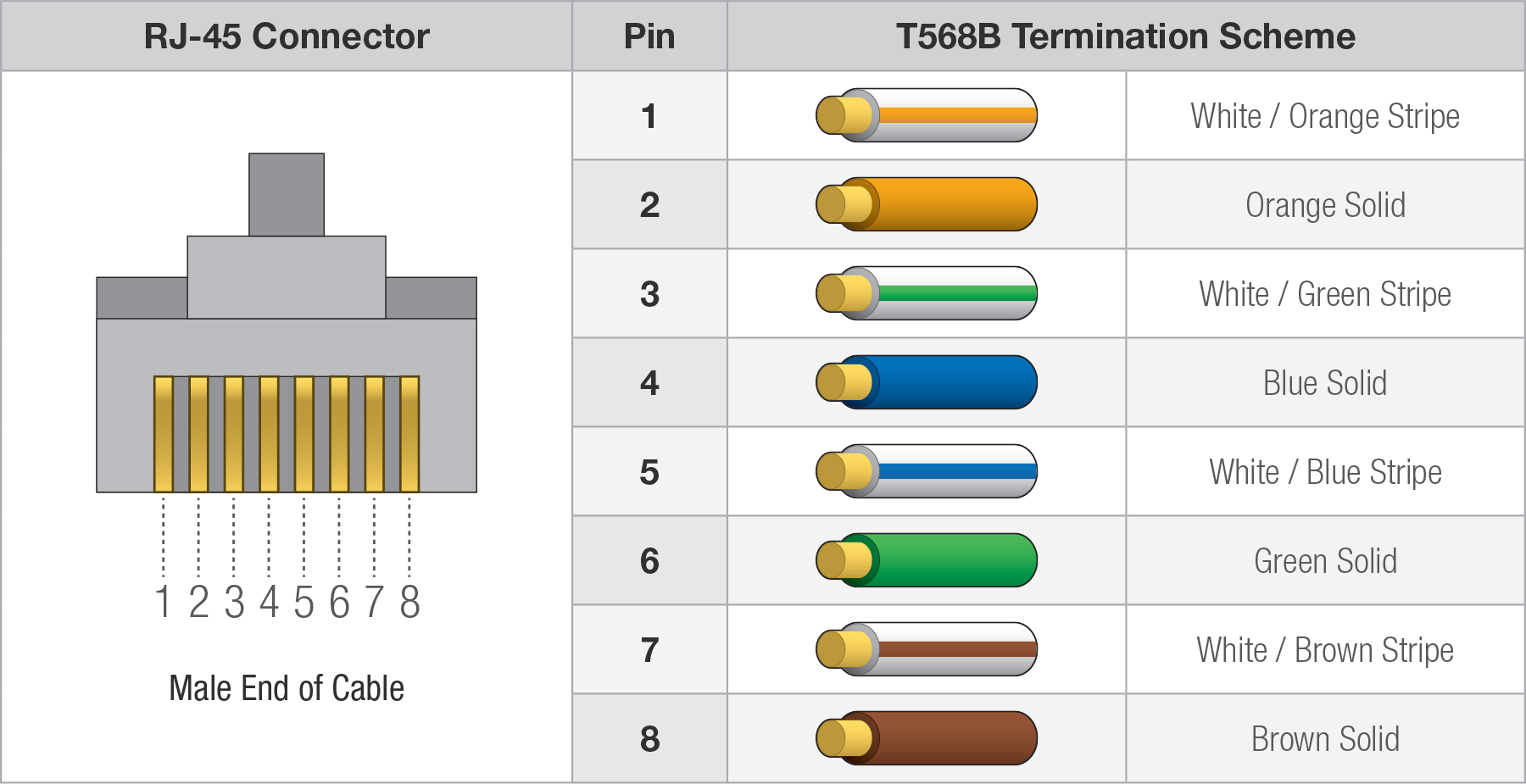Click the RJ-45 Connector column header
Image resolution: width=1526 pixels, height=784 pixels.
(287, 36)
